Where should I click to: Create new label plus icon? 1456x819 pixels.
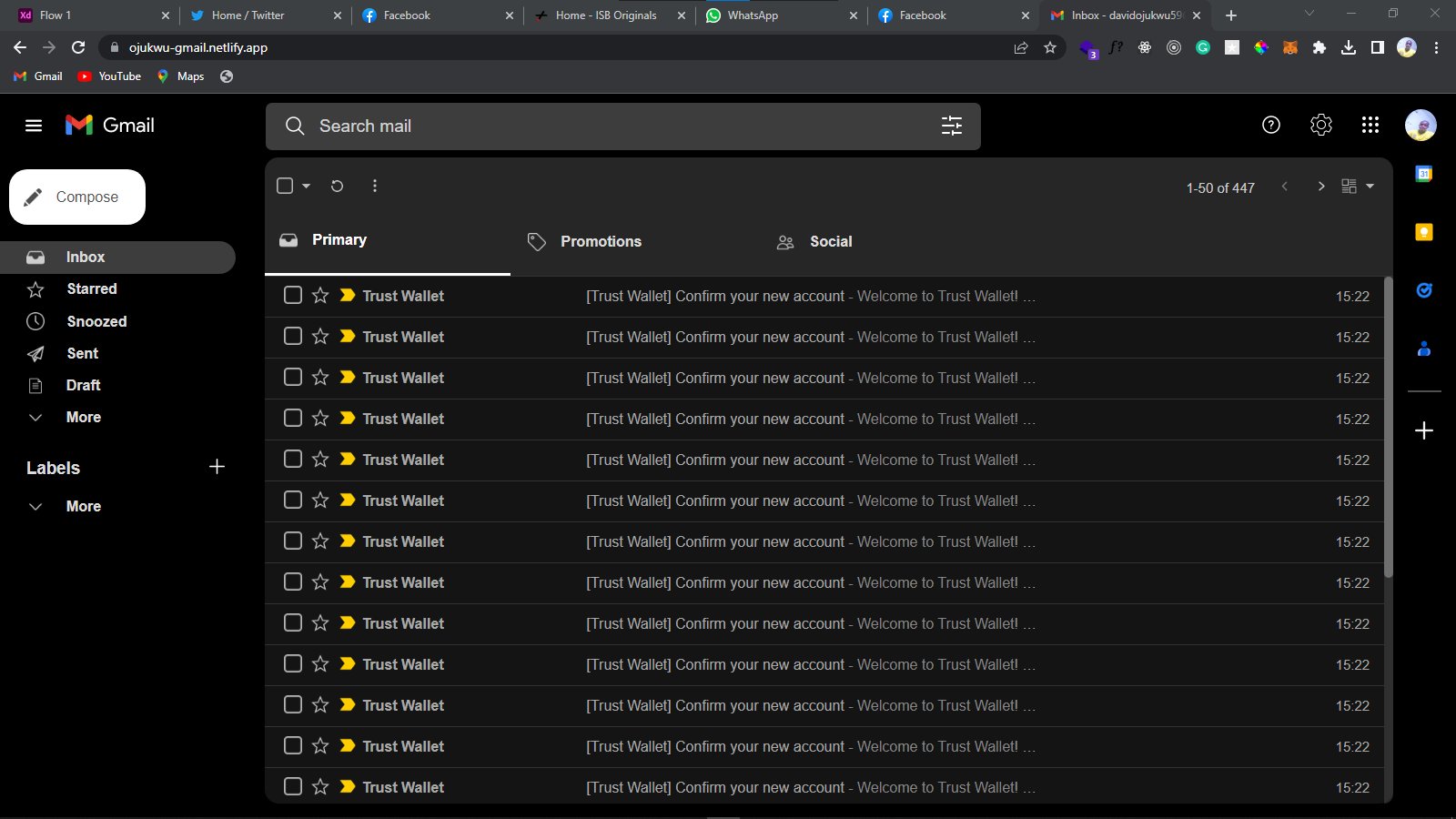pyautogui.click(x=217, y=467)
